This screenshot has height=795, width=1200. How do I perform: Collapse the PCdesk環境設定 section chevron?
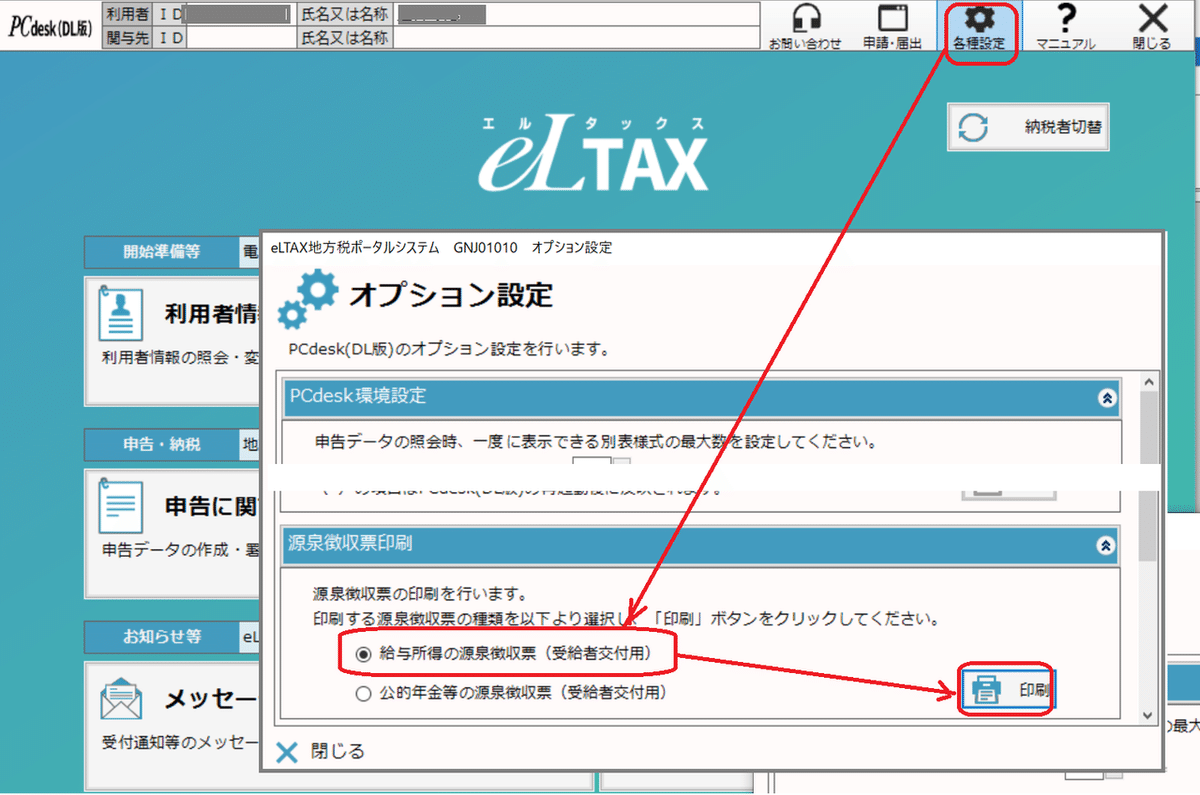1105,397
